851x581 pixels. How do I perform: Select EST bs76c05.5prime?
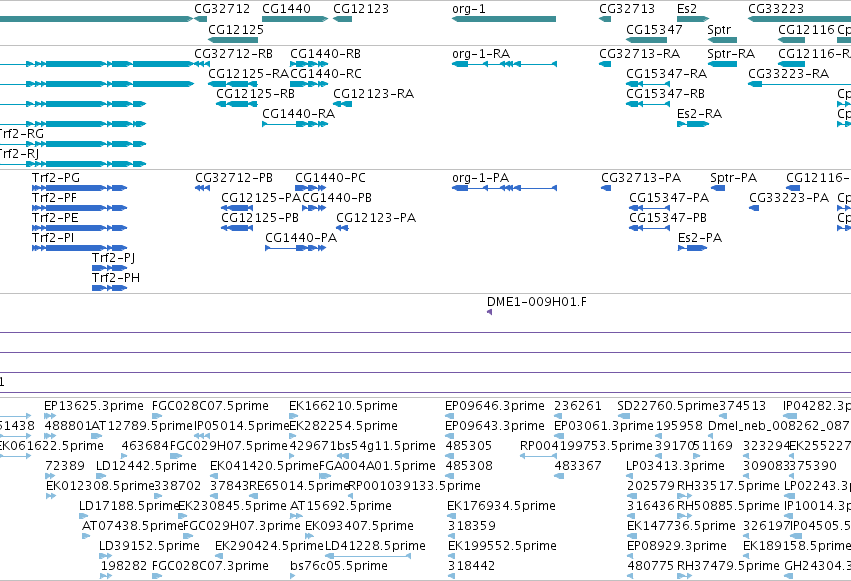pyautogui.click(x=339, y=567)
